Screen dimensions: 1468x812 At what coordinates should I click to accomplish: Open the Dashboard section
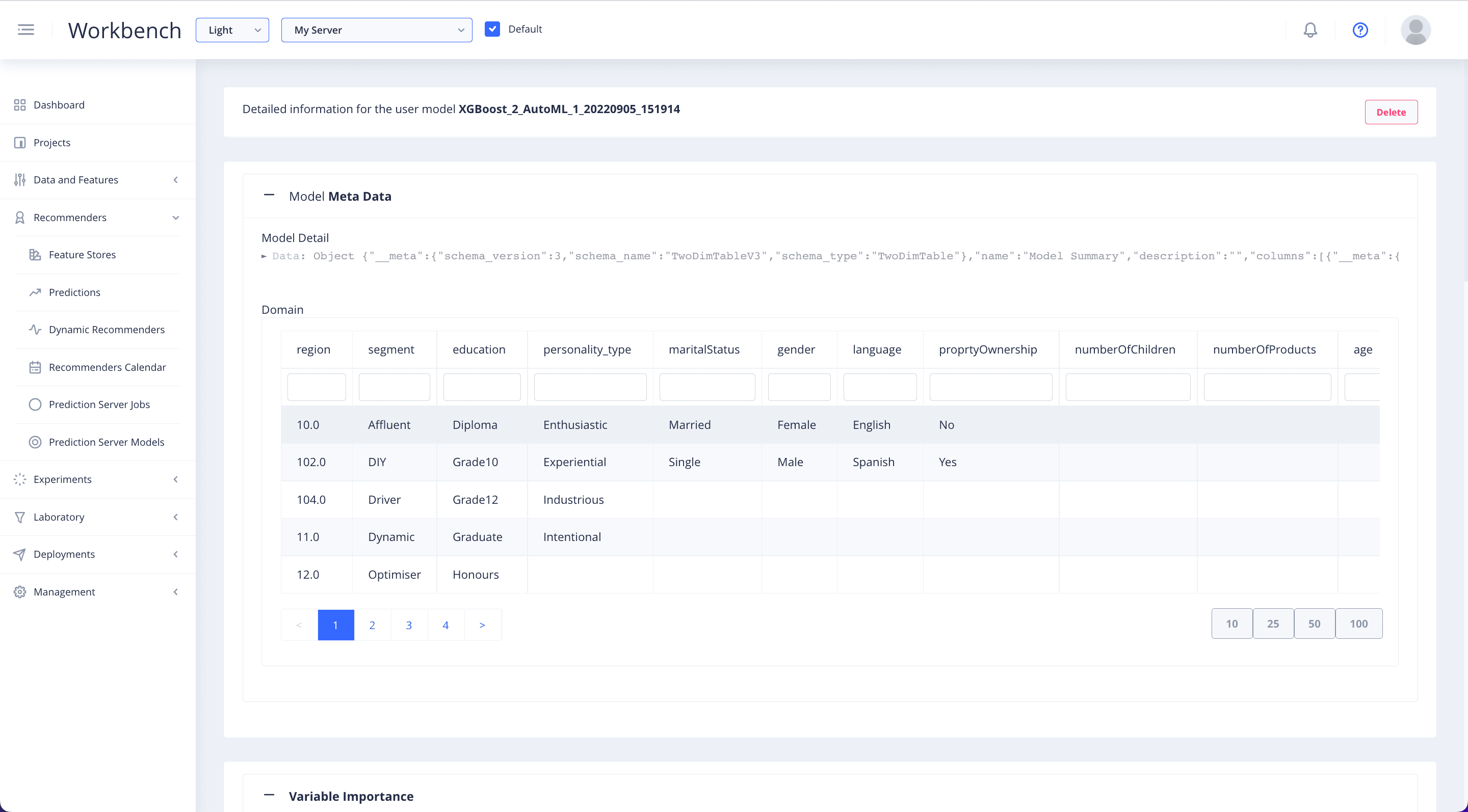59,105
